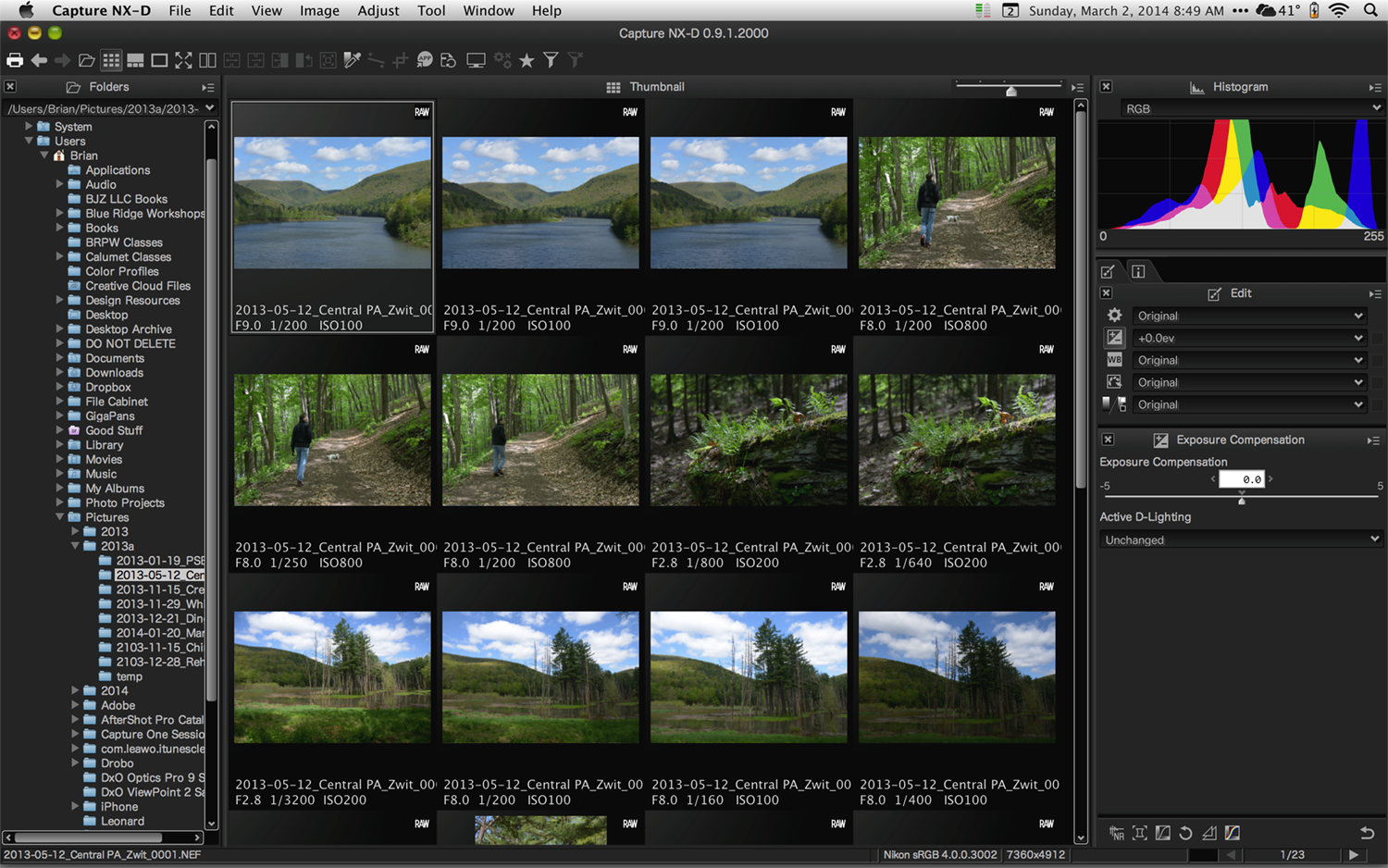The height and width of the screenshot is (868, 1388).
Task: Toggle the checkbox beside the tone Original dropdown
Action: click(1378, 404)
